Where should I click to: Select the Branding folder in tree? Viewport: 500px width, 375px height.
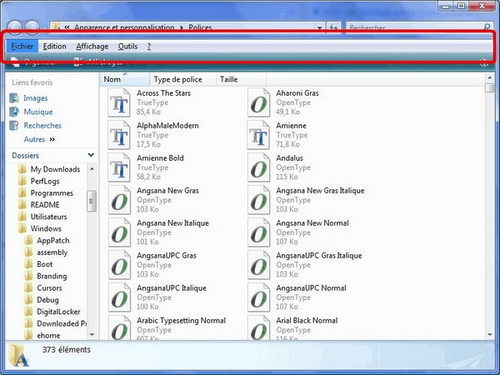click(x=52, y=276)
